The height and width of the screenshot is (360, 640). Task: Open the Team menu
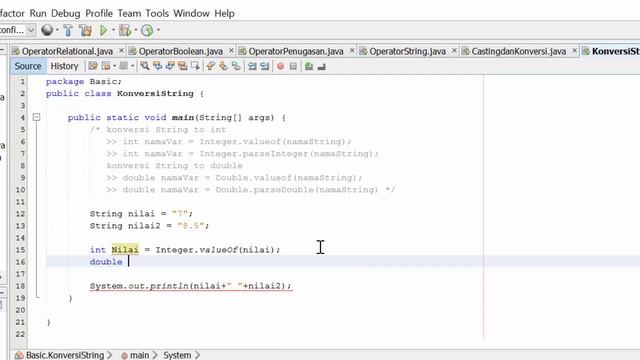[x=129, y=13]
